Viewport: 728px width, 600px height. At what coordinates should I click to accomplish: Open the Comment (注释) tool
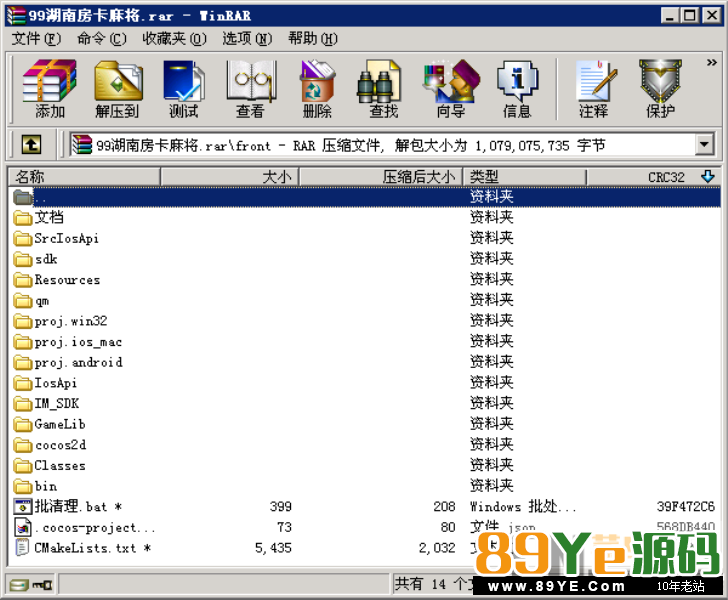tap(594, 88)
